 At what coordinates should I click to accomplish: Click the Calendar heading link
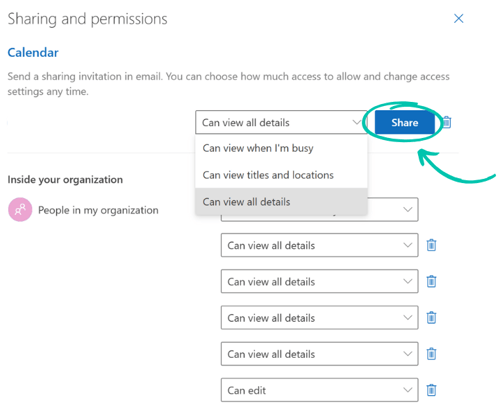point(33,52)
